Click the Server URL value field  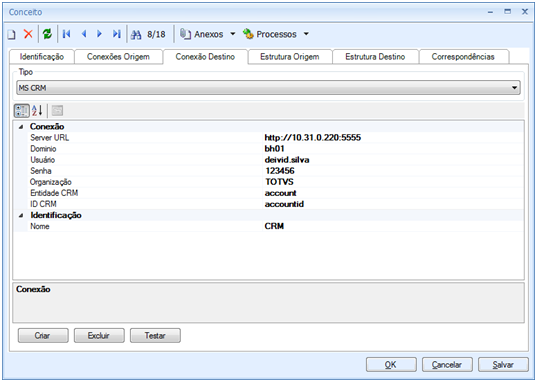[393, 138]
